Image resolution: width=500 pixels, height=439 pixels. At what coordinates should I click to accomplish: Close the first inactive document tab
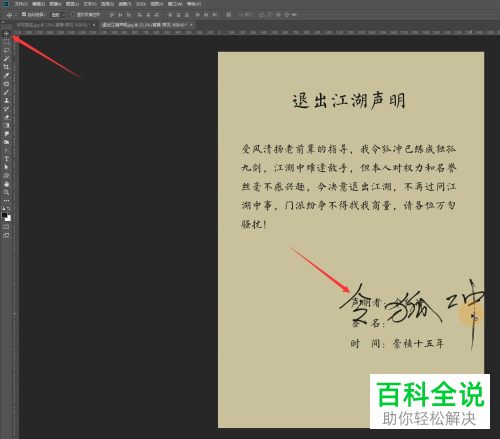(94, 25)
